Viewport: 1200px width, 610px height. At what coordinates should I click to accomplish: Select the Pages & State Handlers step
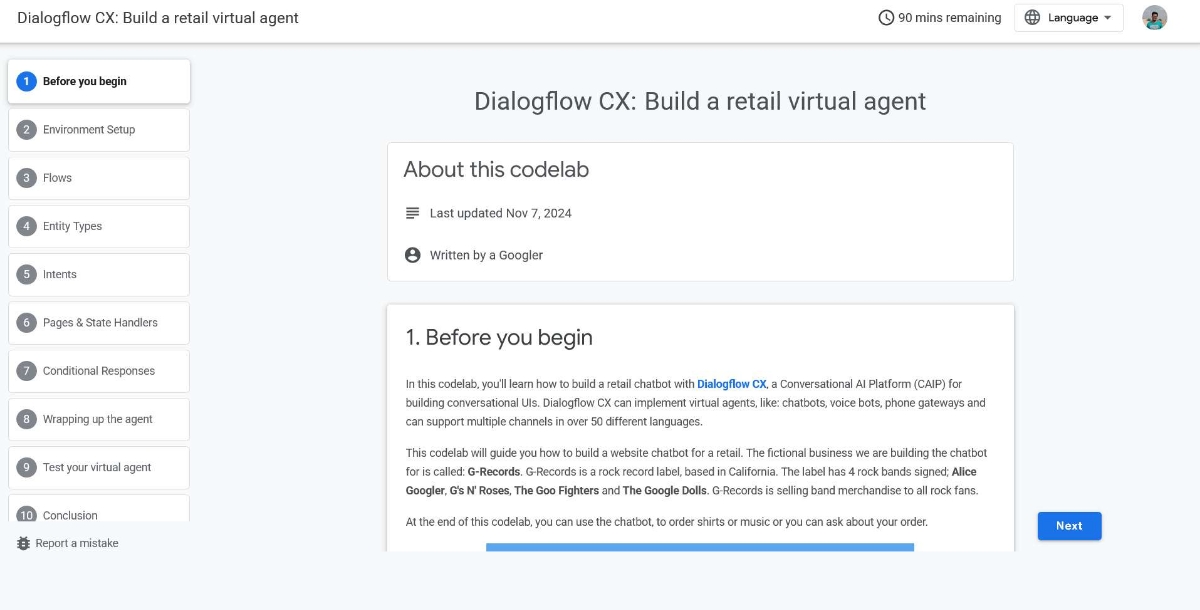tap(100, 322)
